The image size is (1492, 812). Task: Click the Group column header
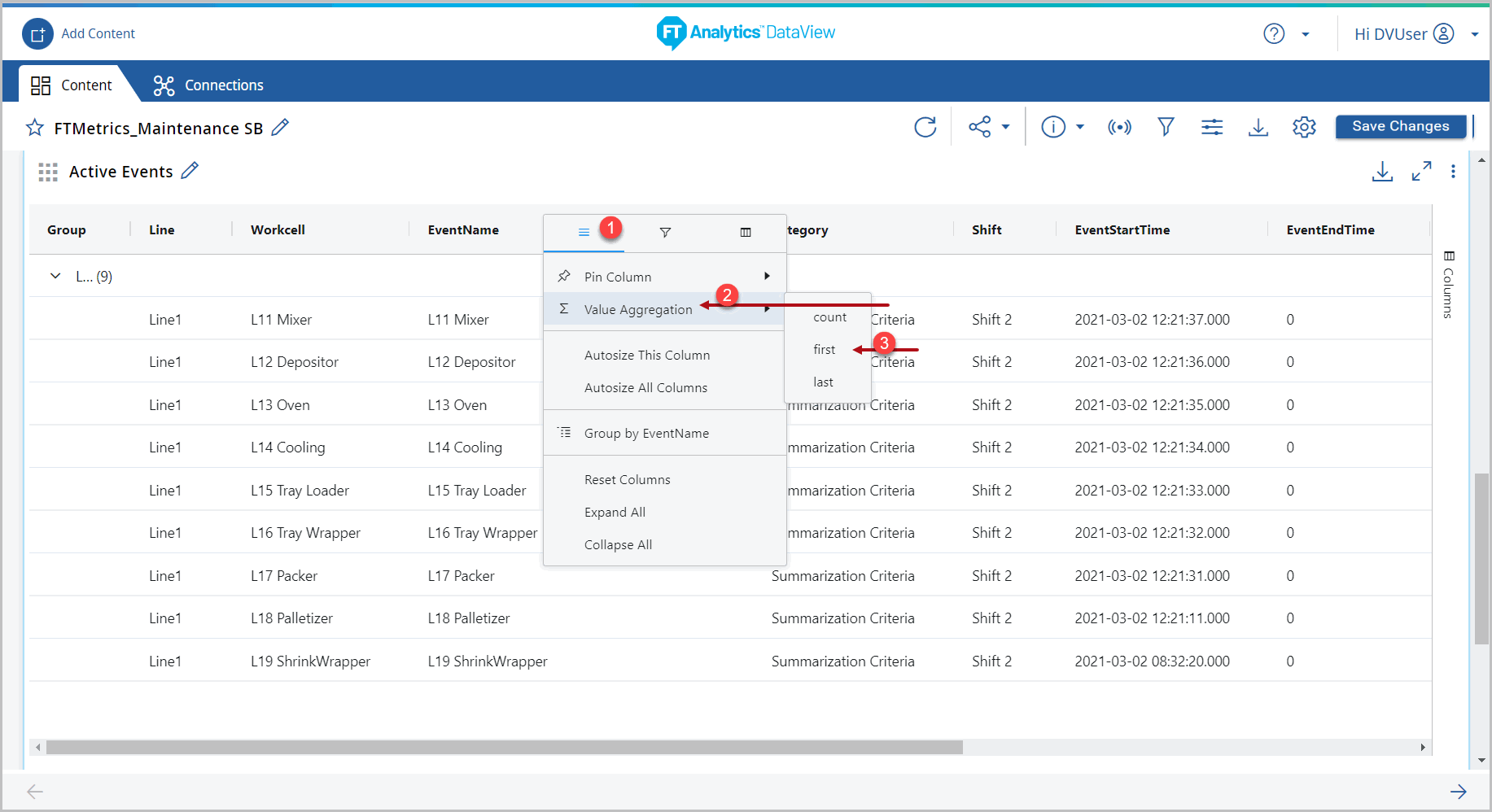[67, 229]
